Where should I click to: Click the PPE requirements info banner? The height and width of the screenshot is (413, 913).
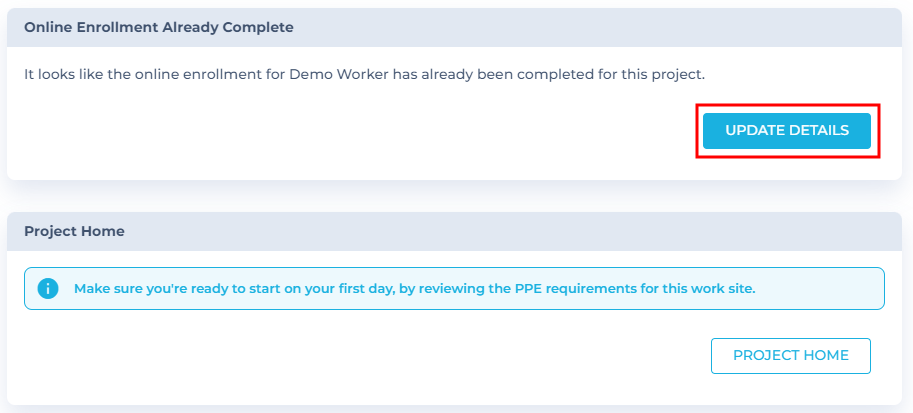[454, 288]
